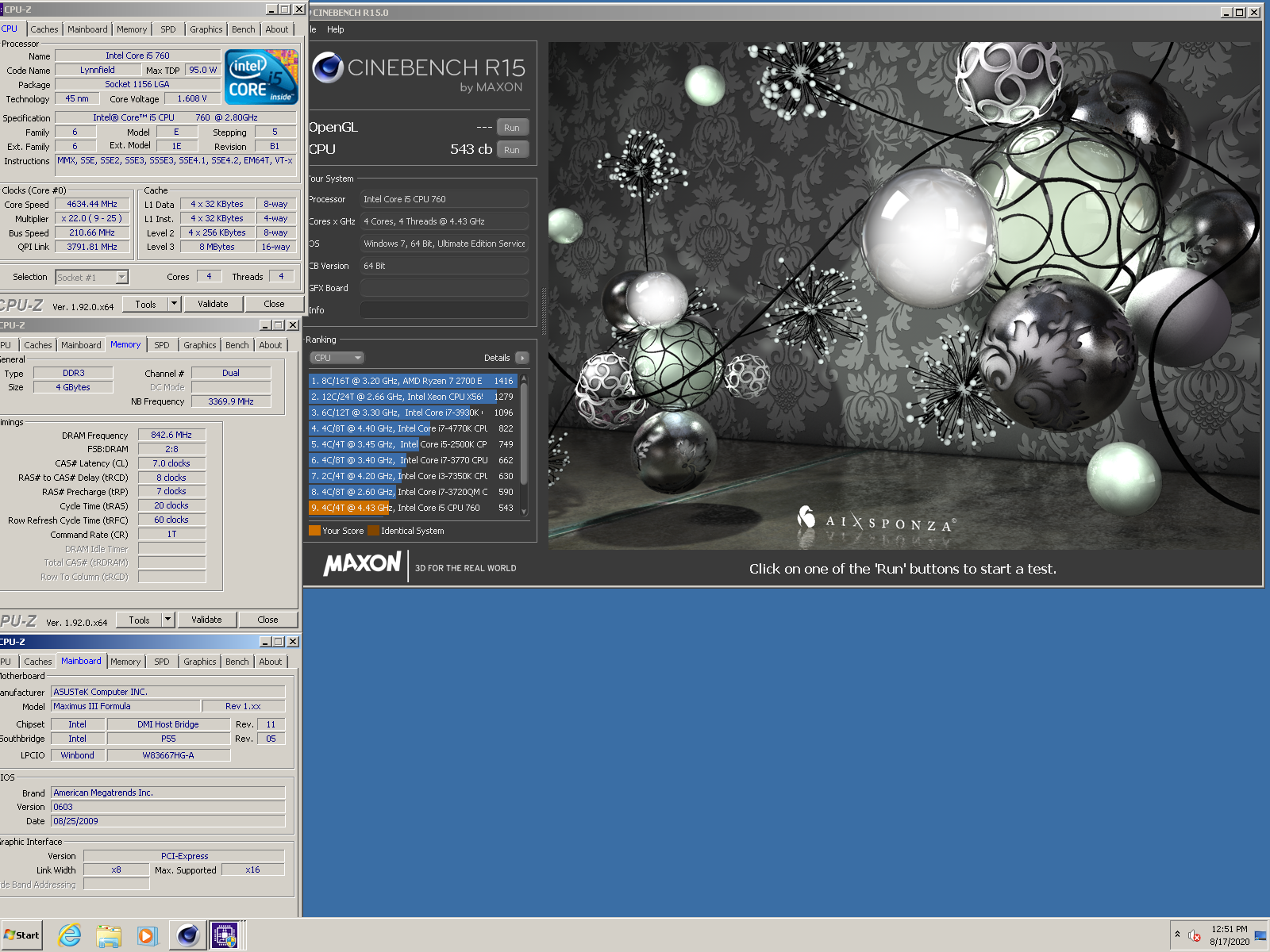
Task: Switch to Graphics tab in top CPU-Z
Action: (x=206, y=29)
